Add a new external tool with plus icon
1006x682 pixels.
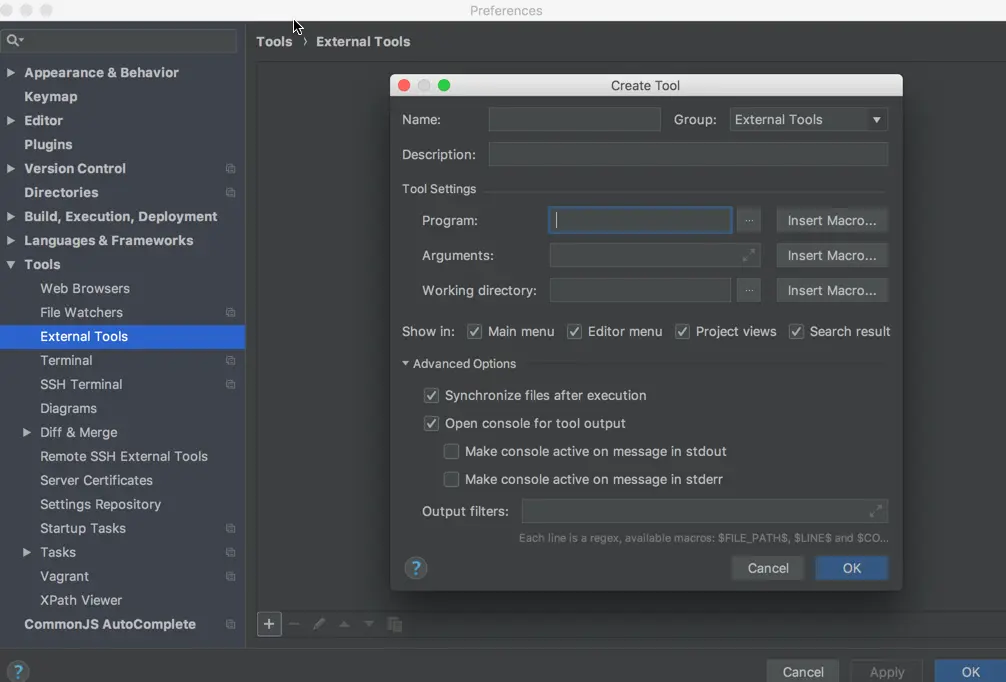click(x=269, y=624)
